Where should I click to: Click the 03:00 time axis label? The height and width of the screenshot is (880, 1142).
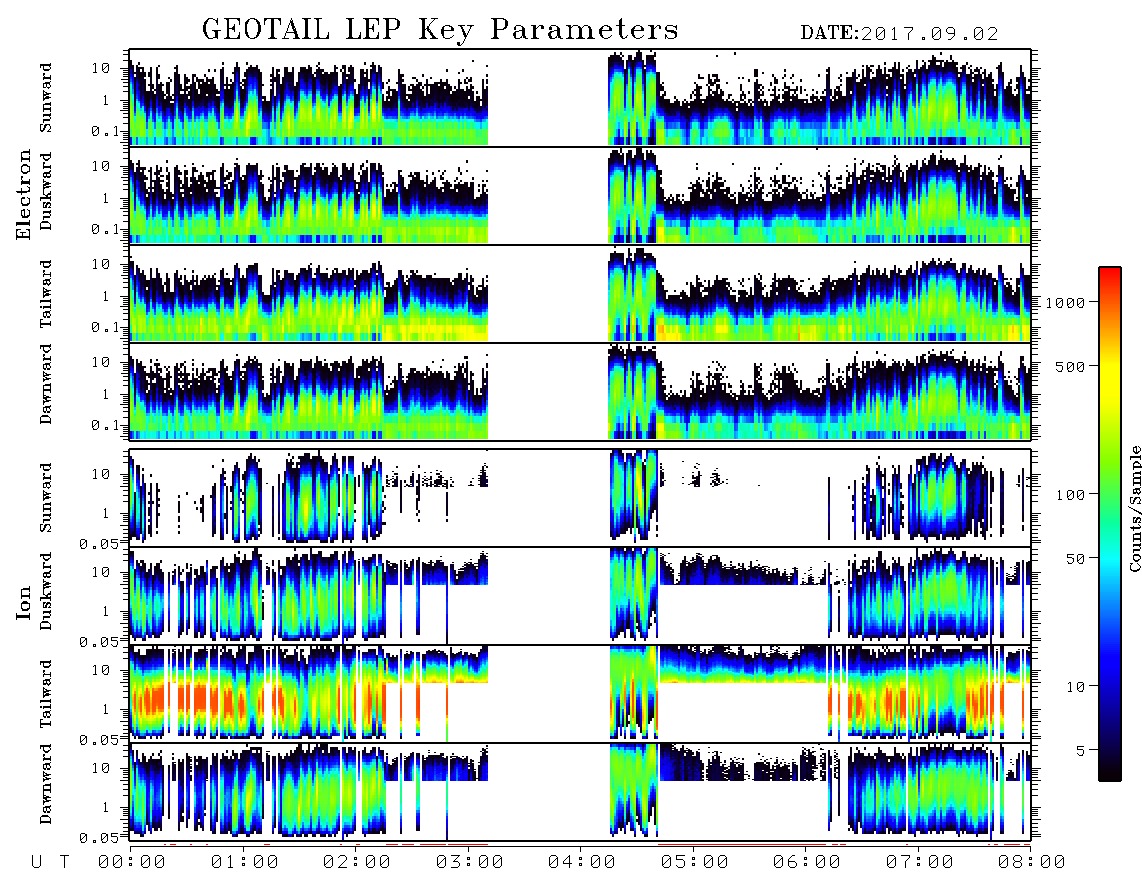(470, 862)
